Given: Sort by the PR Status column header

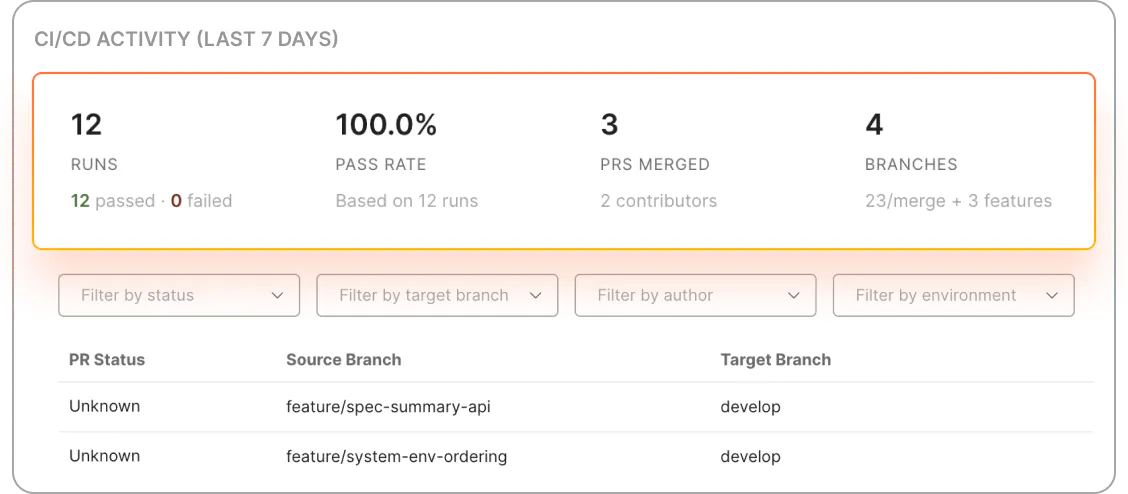Looking at the screenshot, I should tap(107, 359).
